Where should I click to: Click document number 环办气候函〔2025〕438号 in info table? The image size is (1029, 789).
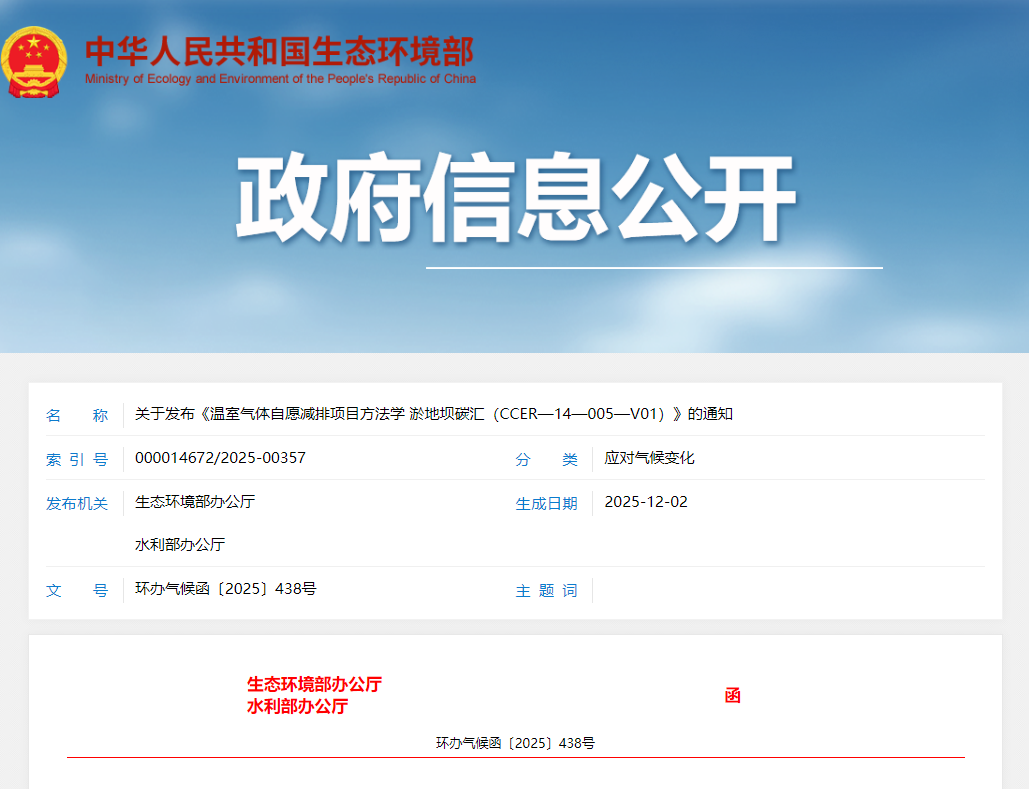coord(226,589)
